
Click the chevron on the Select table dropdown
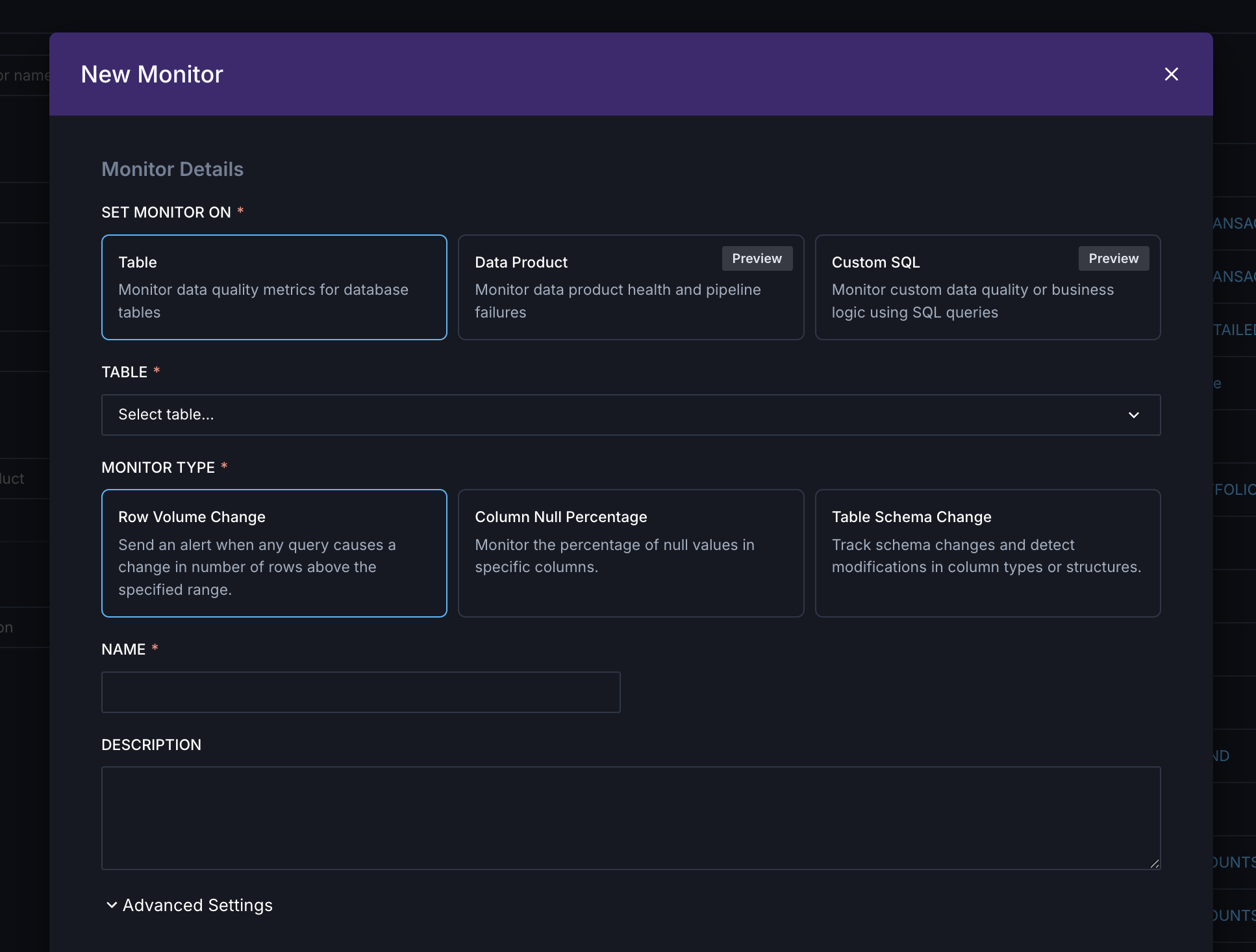pos(1135,415)
